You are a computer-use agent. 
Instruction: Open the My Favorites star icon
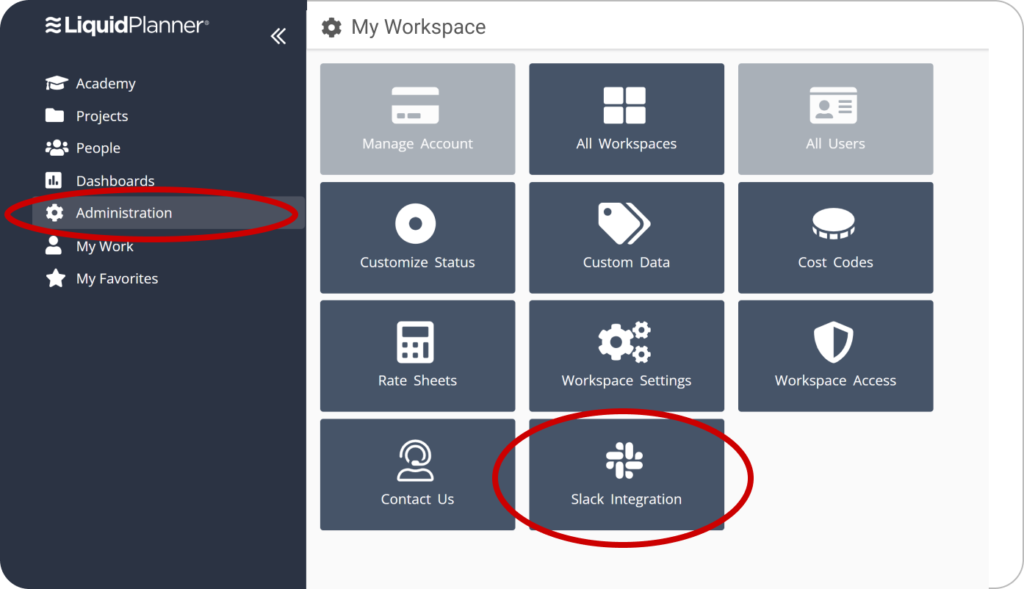[56, 278]
